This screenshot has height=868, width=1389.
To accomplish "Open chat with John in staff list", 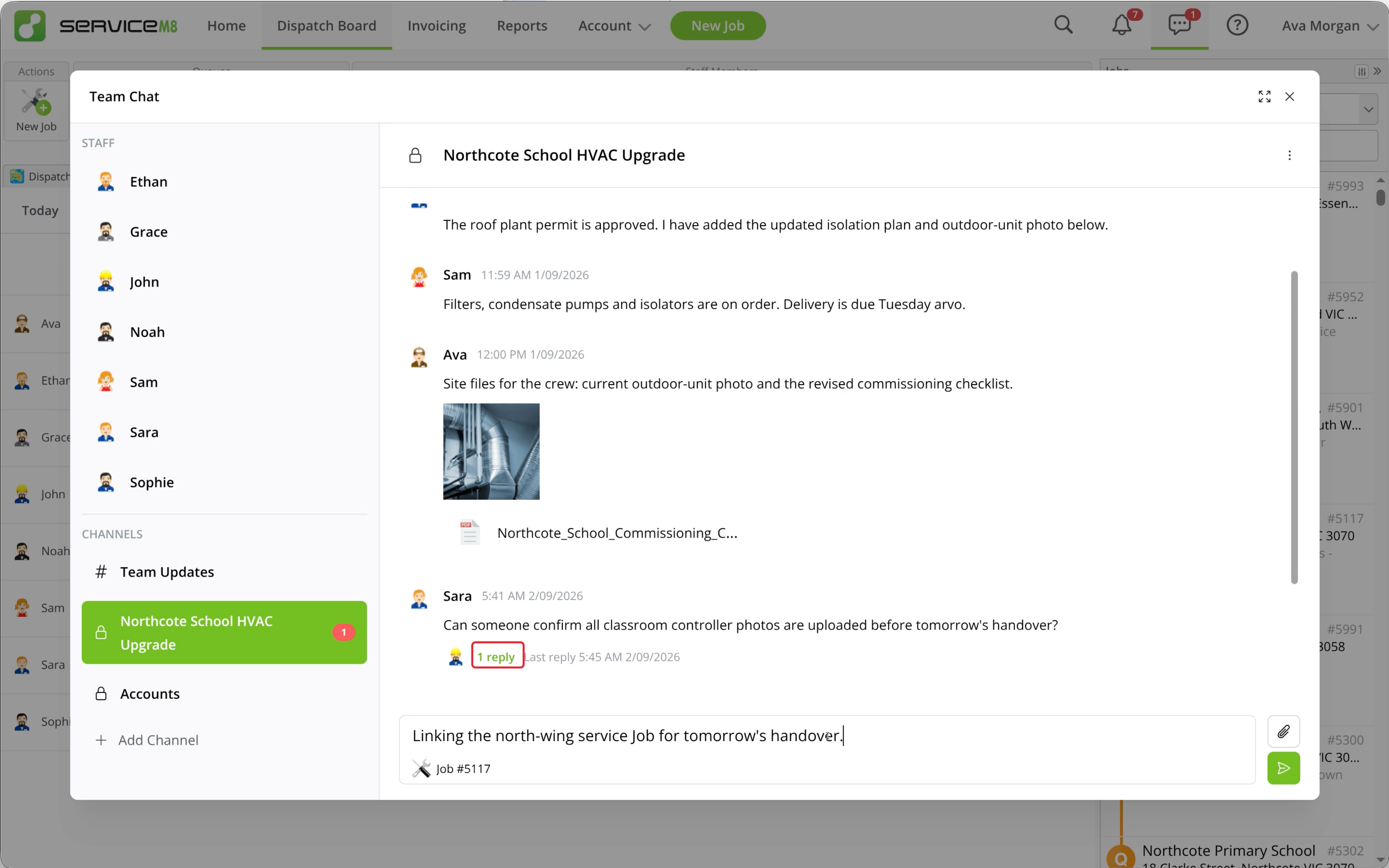I will 224,282.
